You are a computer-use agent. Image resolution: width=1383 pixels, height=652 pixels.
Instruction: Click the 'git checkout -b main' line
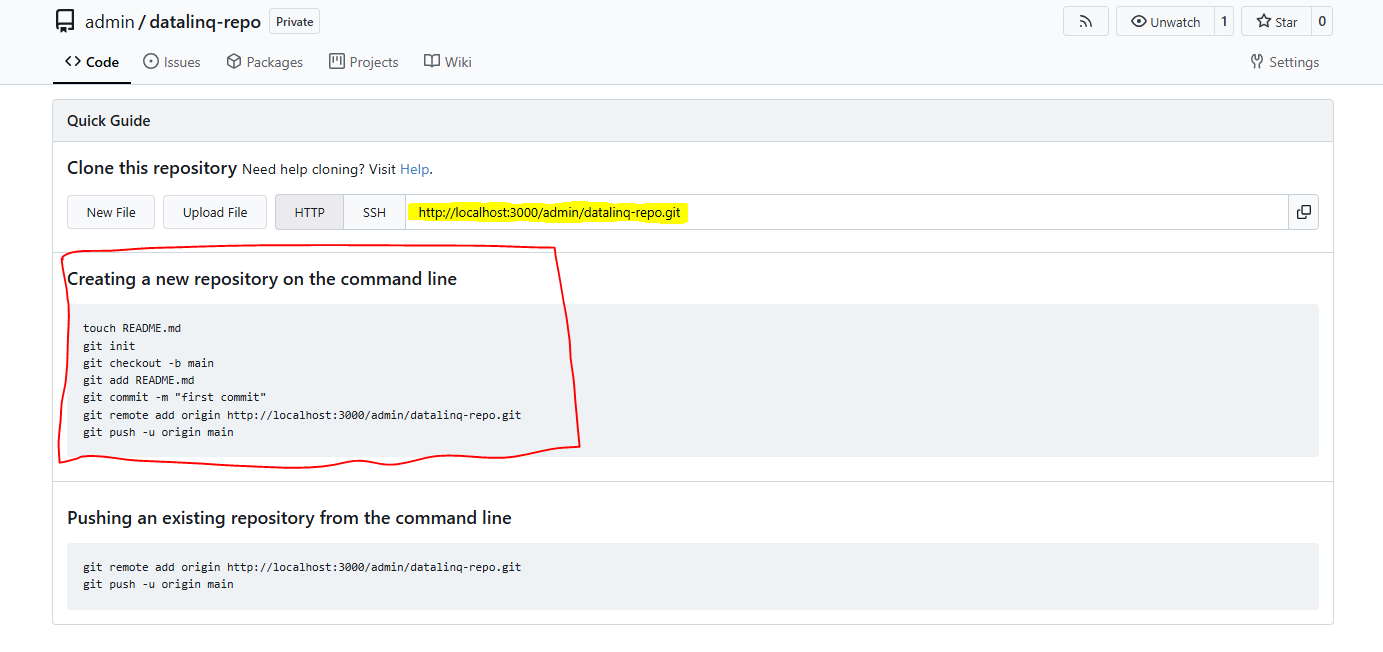(x=148, y=363)
